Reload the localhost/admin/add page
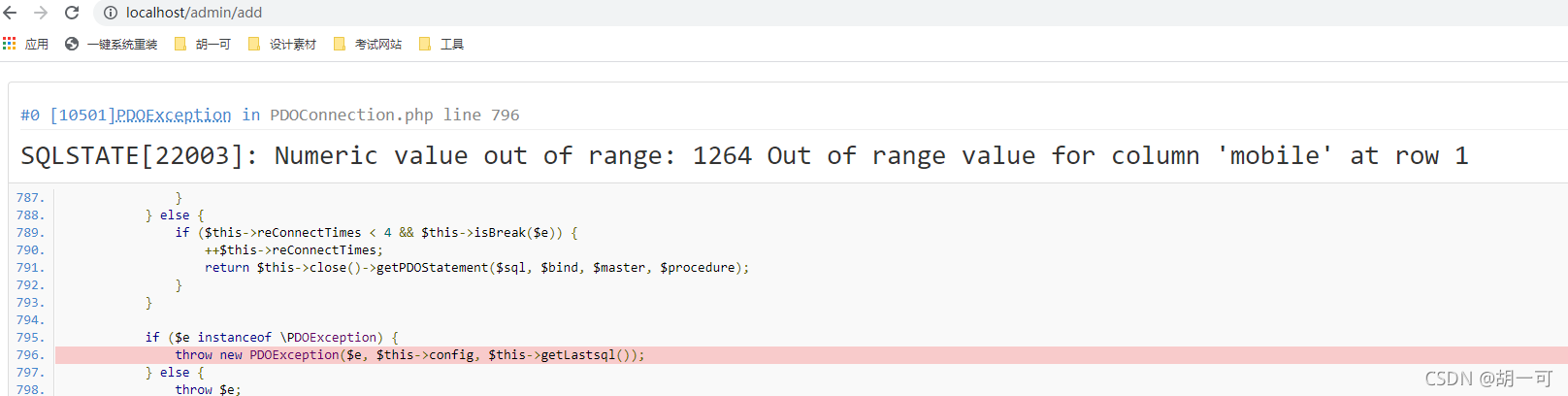Viewport: 1568px width, 396px height. click(x=72, y=13)
